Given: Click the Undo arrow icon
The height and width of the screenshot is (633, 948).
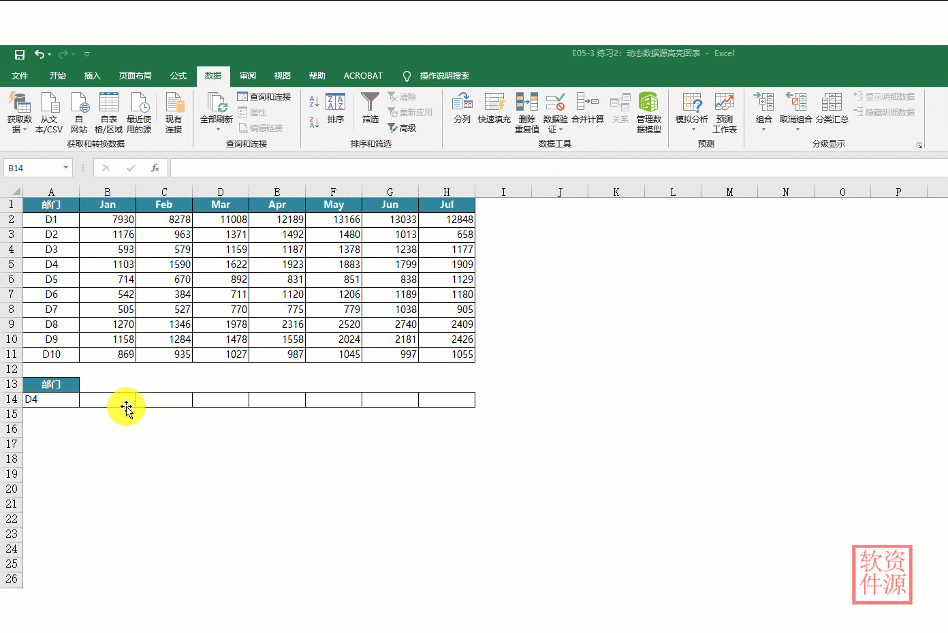Looking at the screenshot, I should (x=39, y=54).
